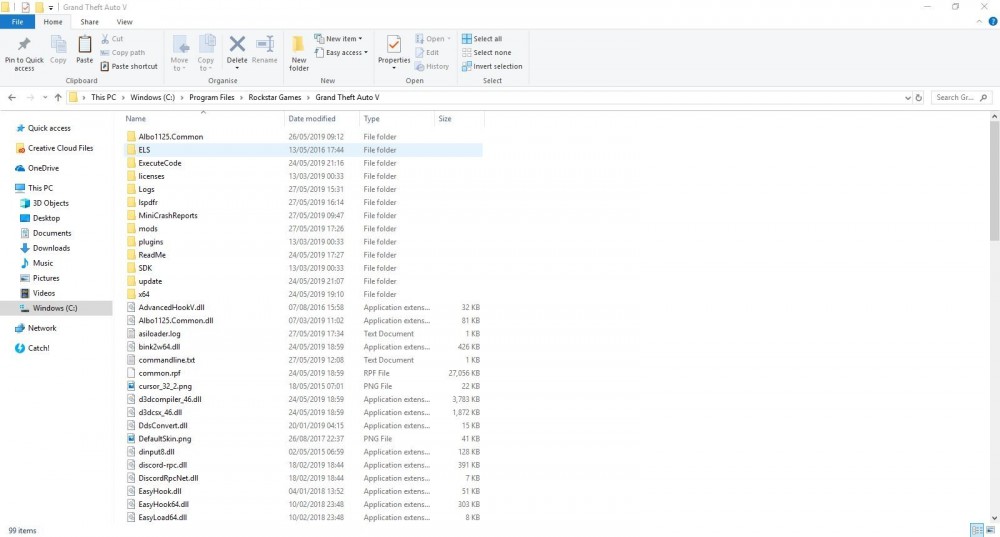Click Edit in Open group
Viewport: 1000px width, 537px height.
(x=427, y=53)
